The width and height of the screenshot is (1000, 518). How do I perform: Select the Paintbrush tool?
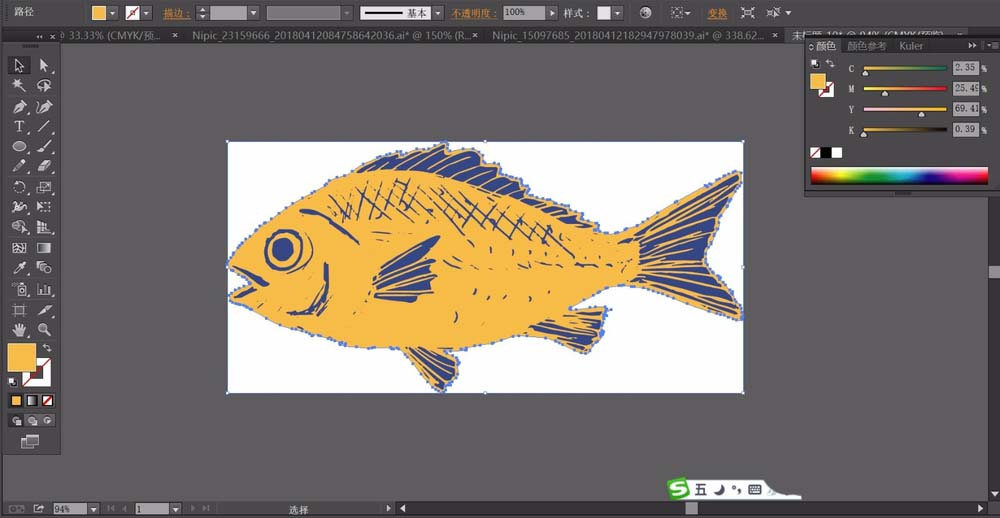[x=44, y=147]
